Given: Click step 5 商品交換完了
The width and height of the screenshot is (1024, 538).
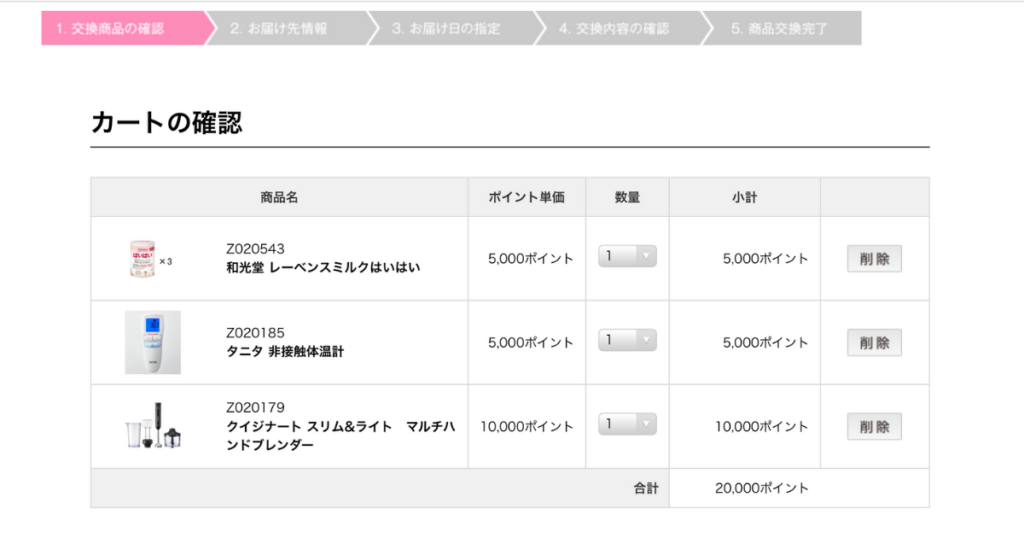Looking at the screenshot, I should (x=780, y=28).
